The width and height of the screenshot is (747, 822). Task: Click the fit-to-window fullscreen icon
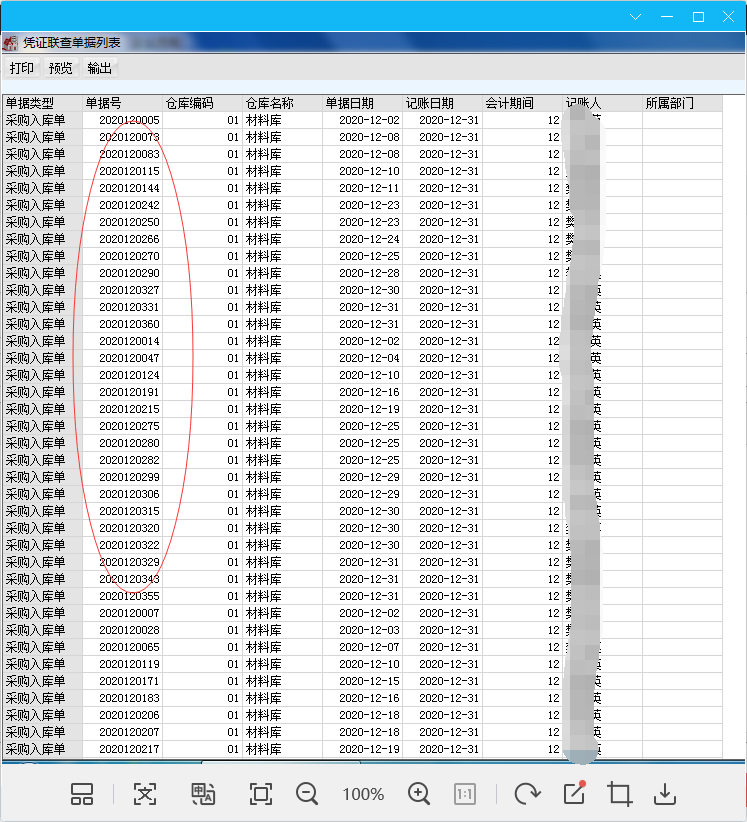[261, 794]
